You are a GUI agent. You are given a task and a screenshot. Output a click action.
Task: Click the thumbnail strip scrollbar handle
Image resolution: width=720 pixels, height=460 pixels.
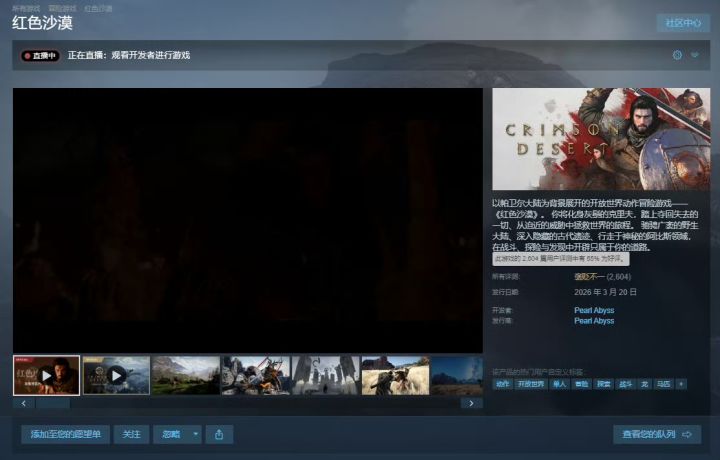click(x=53, y=404)
